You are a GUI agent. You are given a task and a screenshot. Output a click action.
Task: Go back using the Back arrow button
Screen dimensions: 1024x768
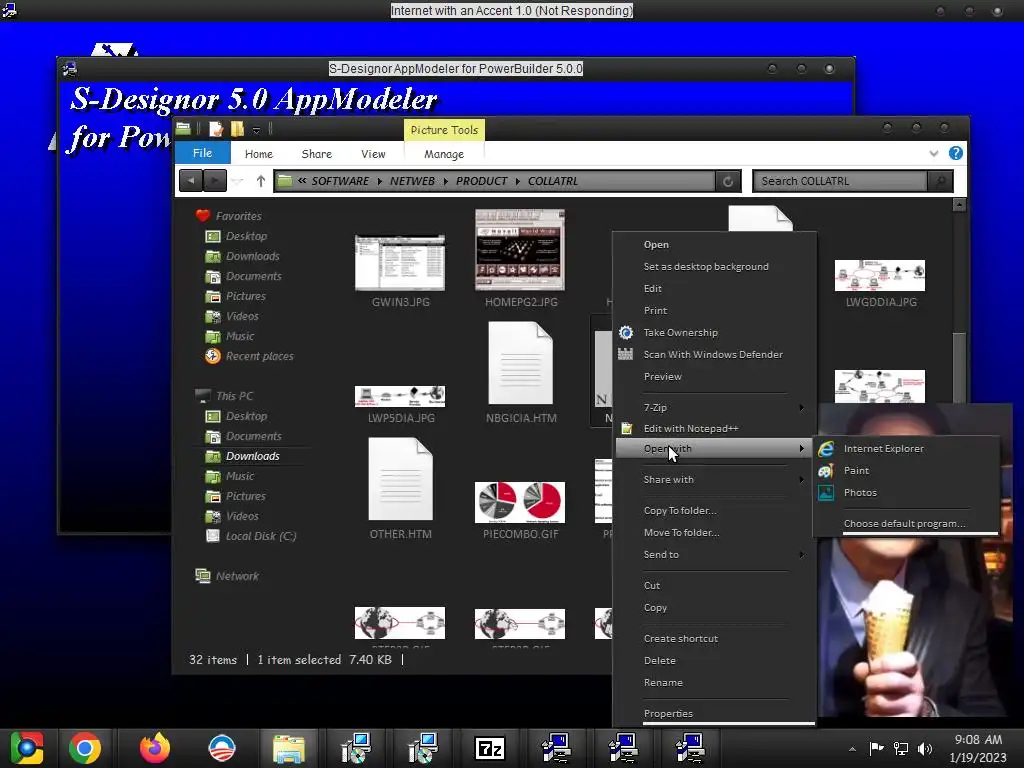tap(191, 181)
